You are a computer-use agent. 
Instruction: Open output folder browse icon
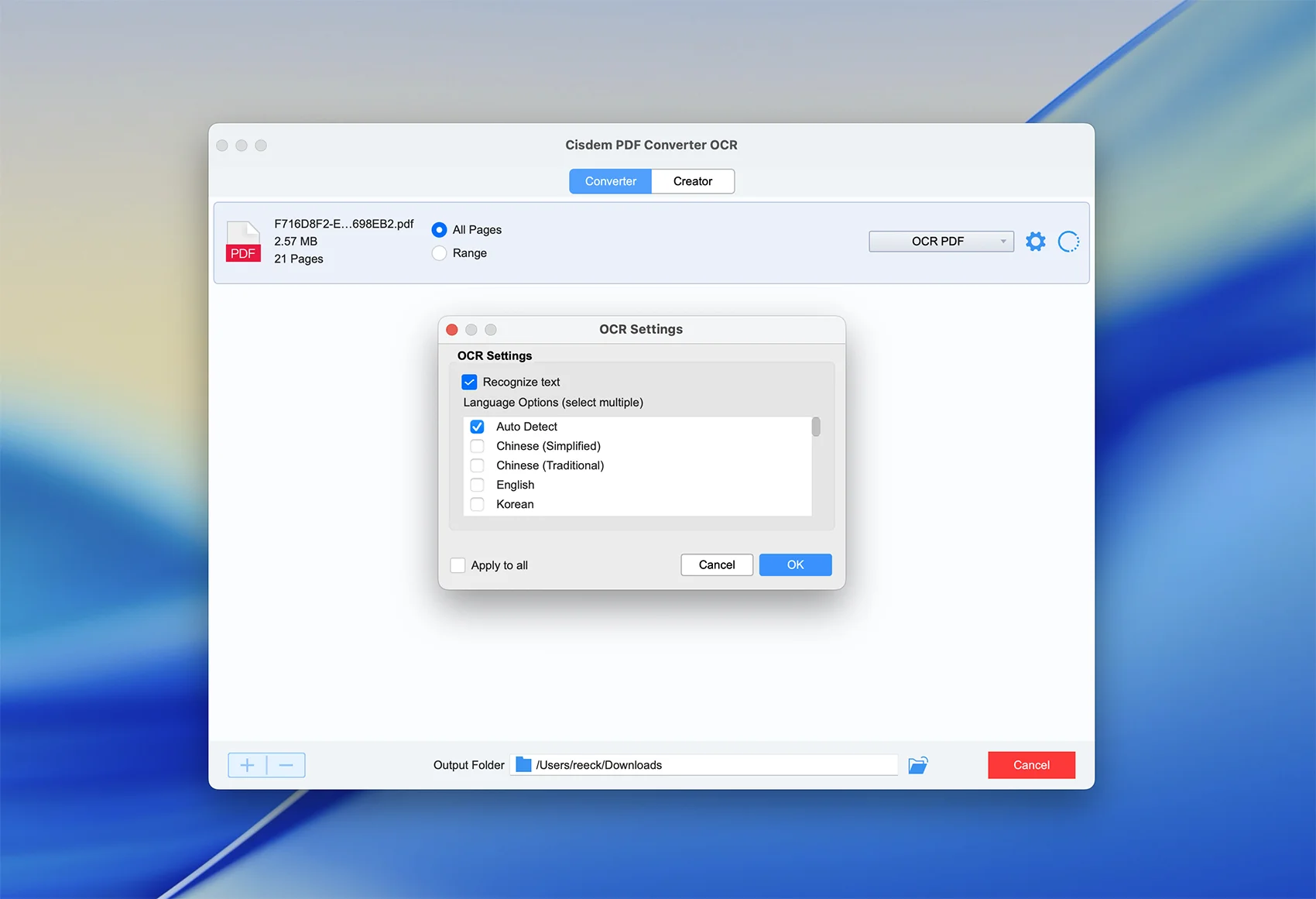[918, 765]
